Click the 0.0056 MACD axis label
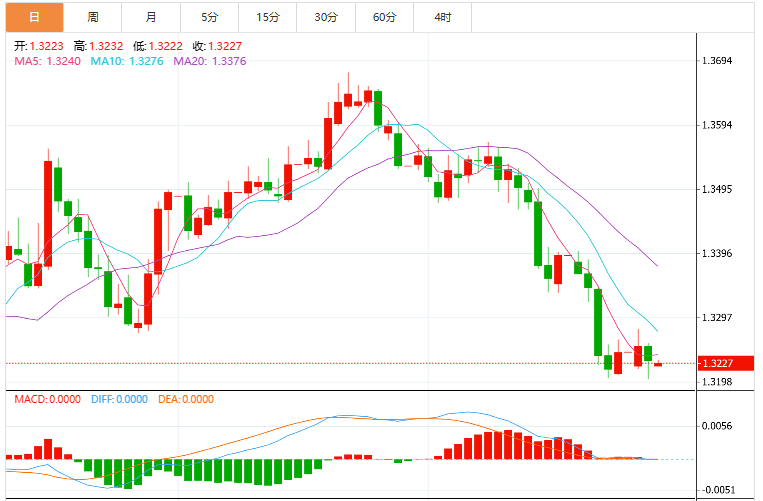 pos(717,426)
